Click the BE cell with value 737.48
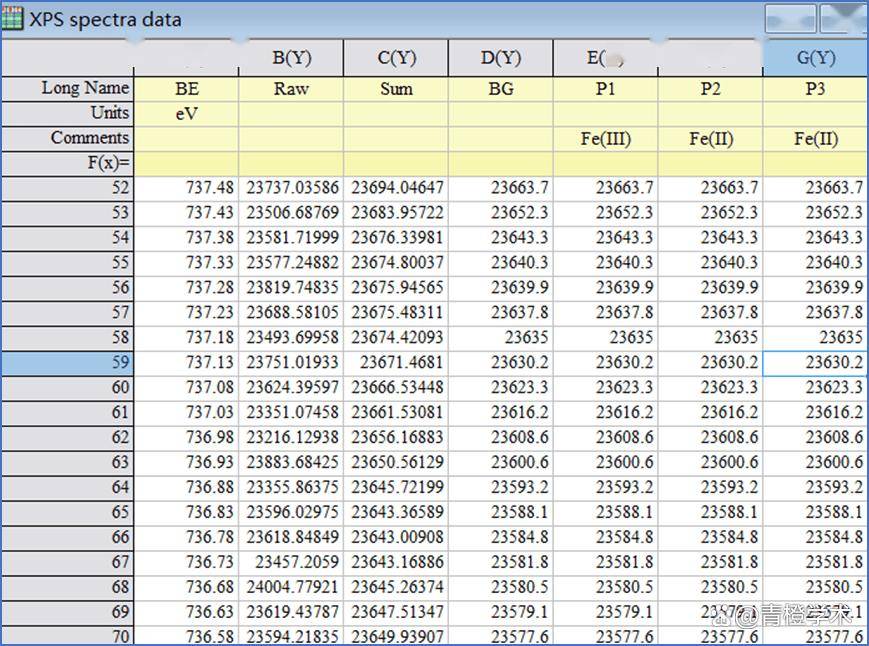This screenshot has width=869, height=646. point(187,188)
